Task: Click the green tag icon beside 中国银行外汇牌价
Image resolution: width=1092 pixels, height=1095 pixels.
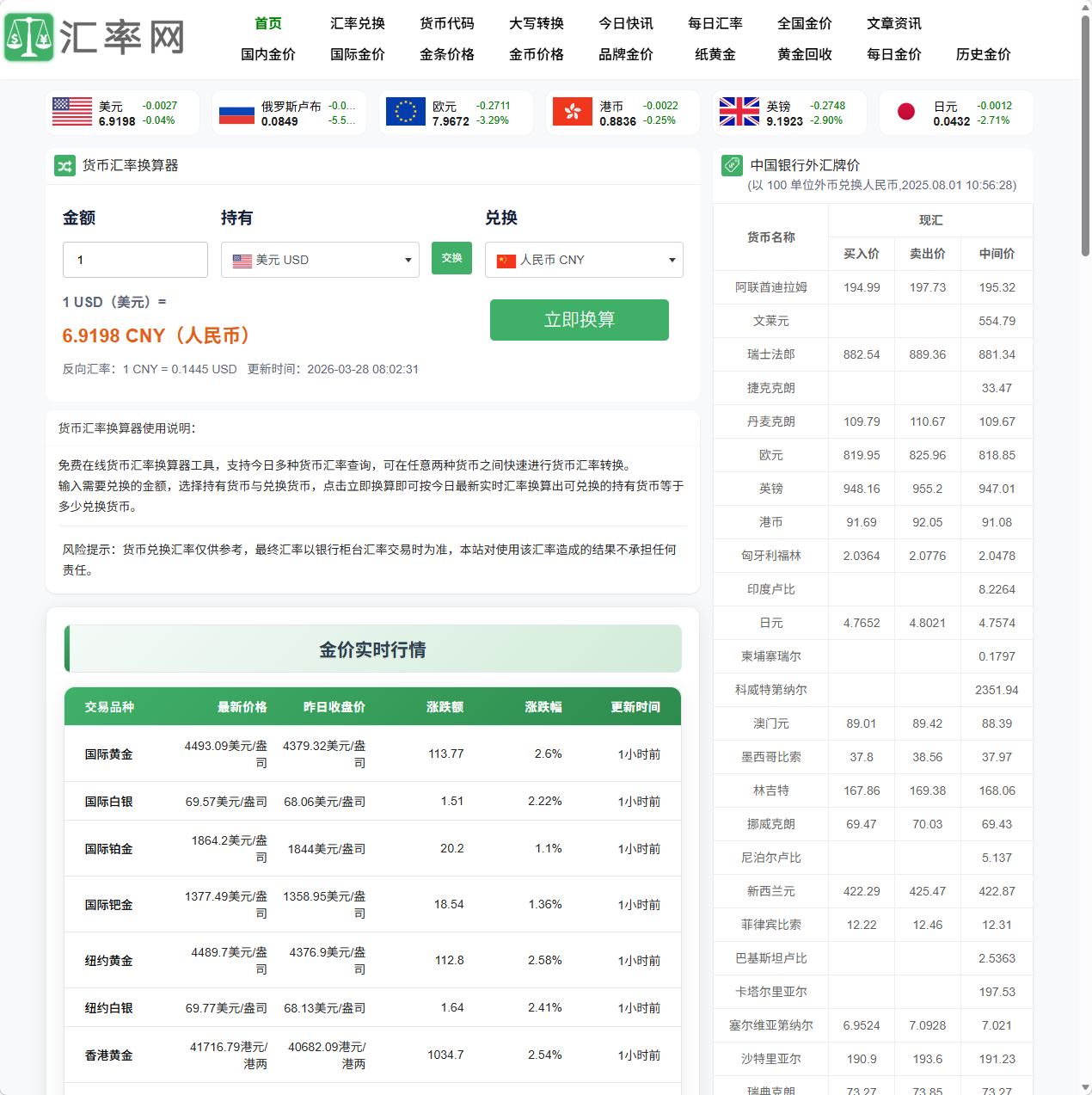Action: 732,166
